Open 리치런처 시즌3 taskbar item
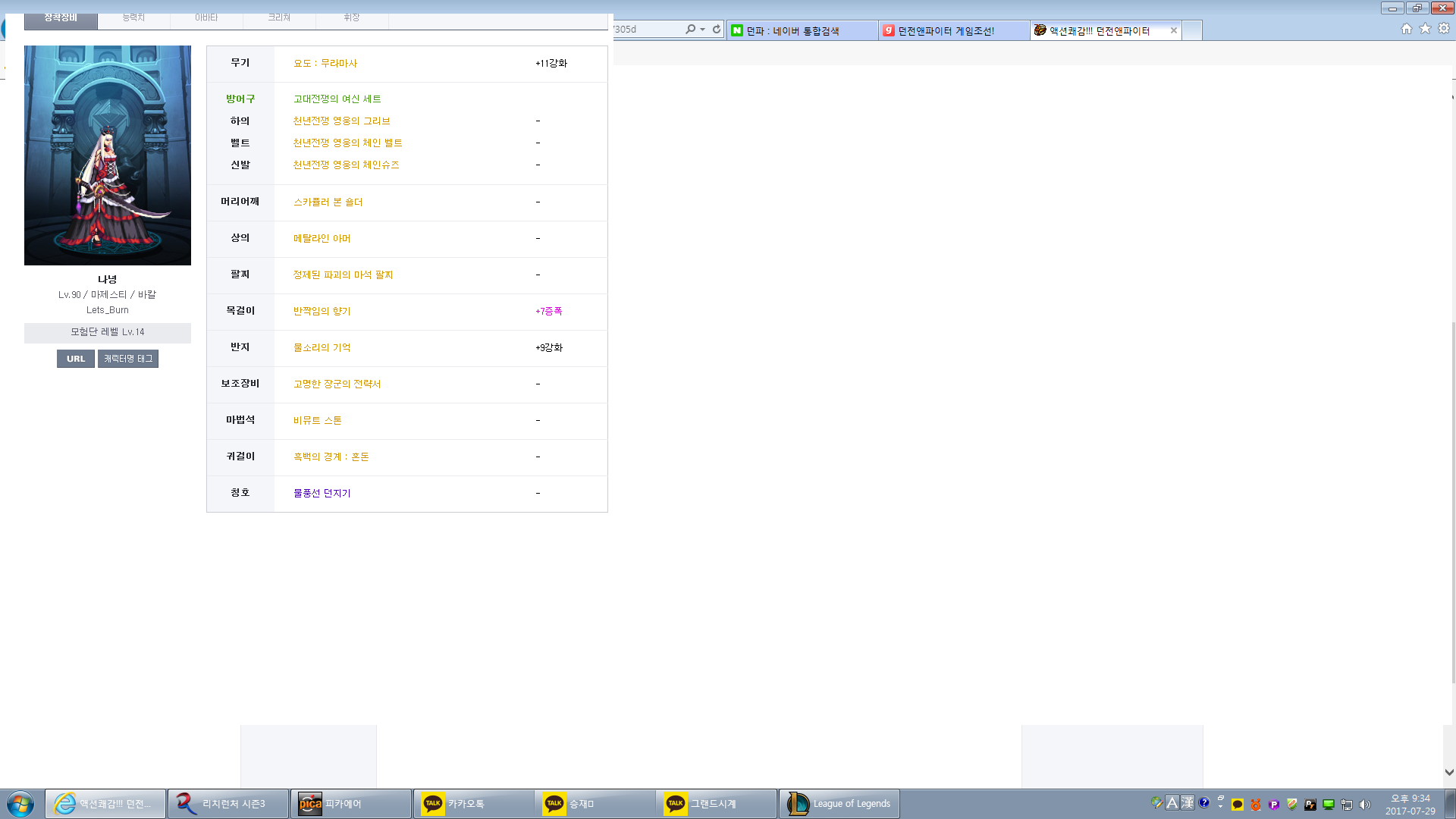 [x=228, y=804]
